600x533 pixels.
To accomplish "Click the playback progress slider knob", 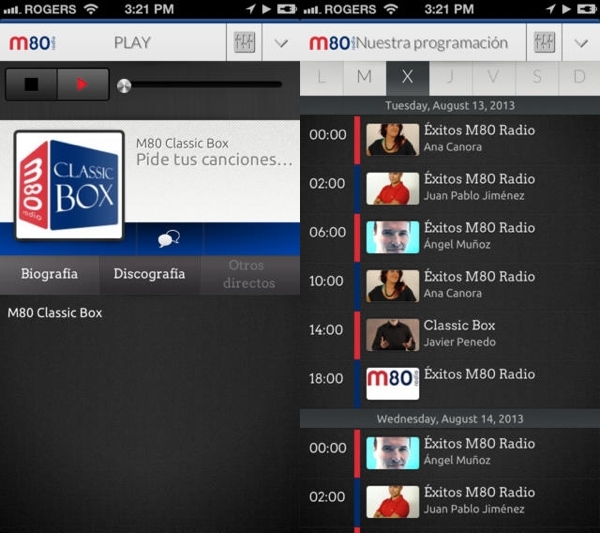I will (124, 86).
